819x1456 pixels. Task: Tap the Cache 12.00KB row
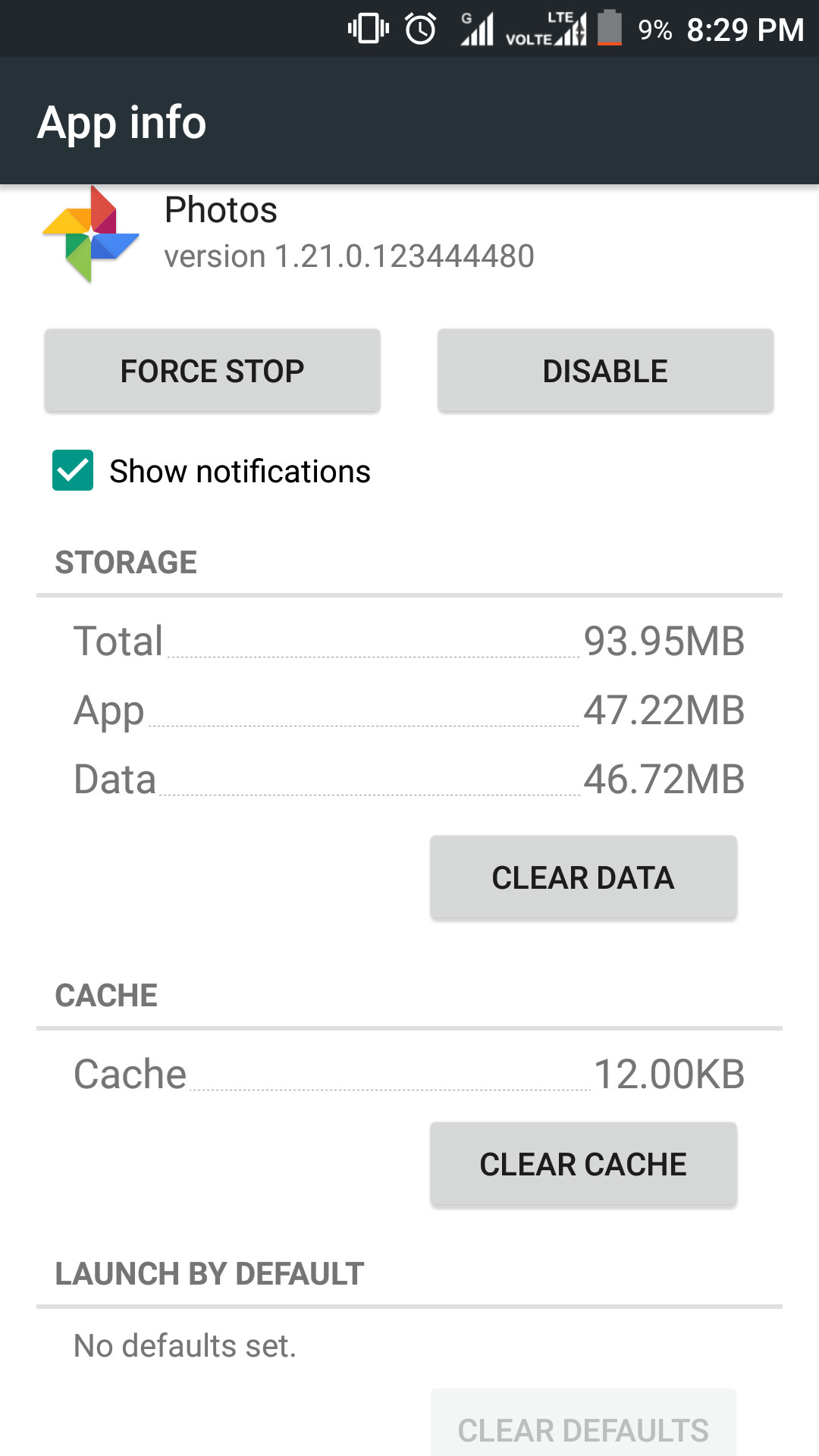coord(409,1075)
